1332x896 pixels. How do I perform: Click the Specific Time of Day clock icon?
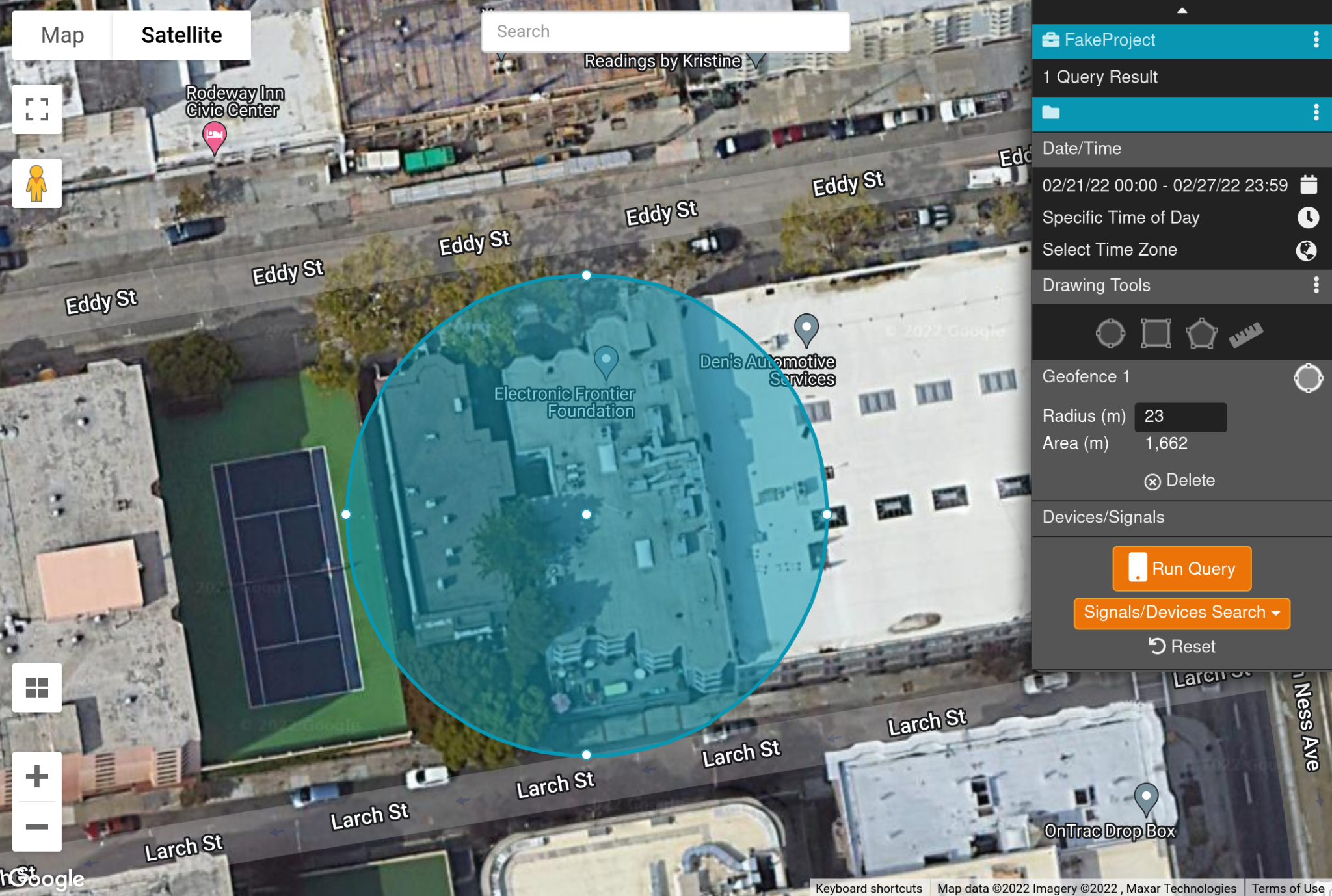(1308, 217)
